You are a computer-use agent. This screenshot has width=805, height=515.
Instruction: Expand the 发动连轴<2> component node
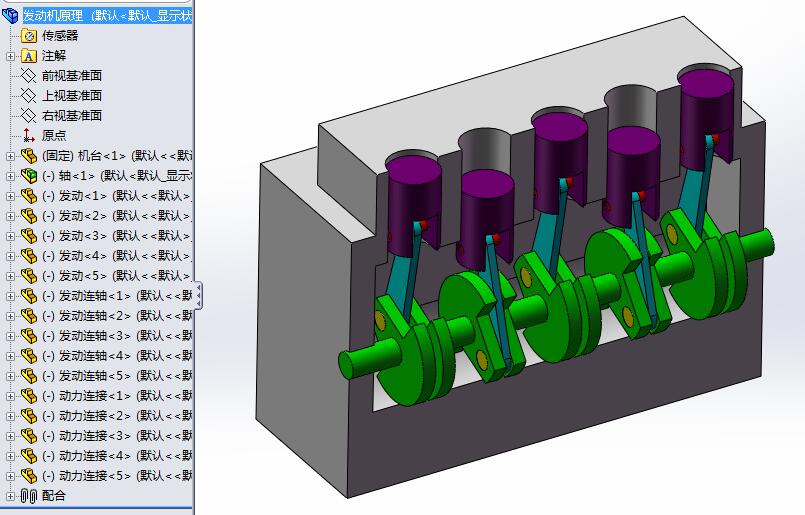pyautogui.click(x=10, y=317)
